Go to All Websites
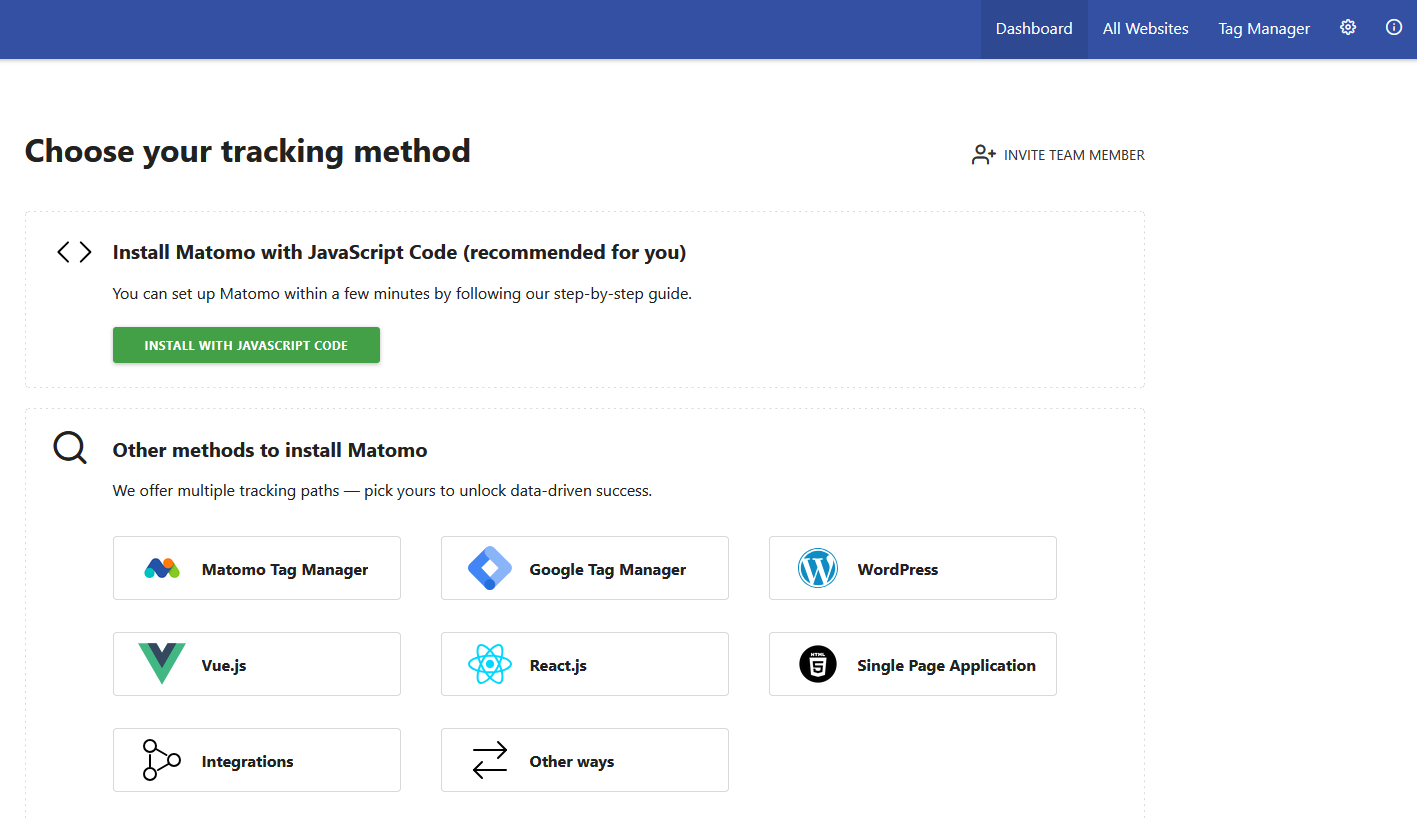Image resolution: width=1417 pixels, height=818 pixels. 1146,29
